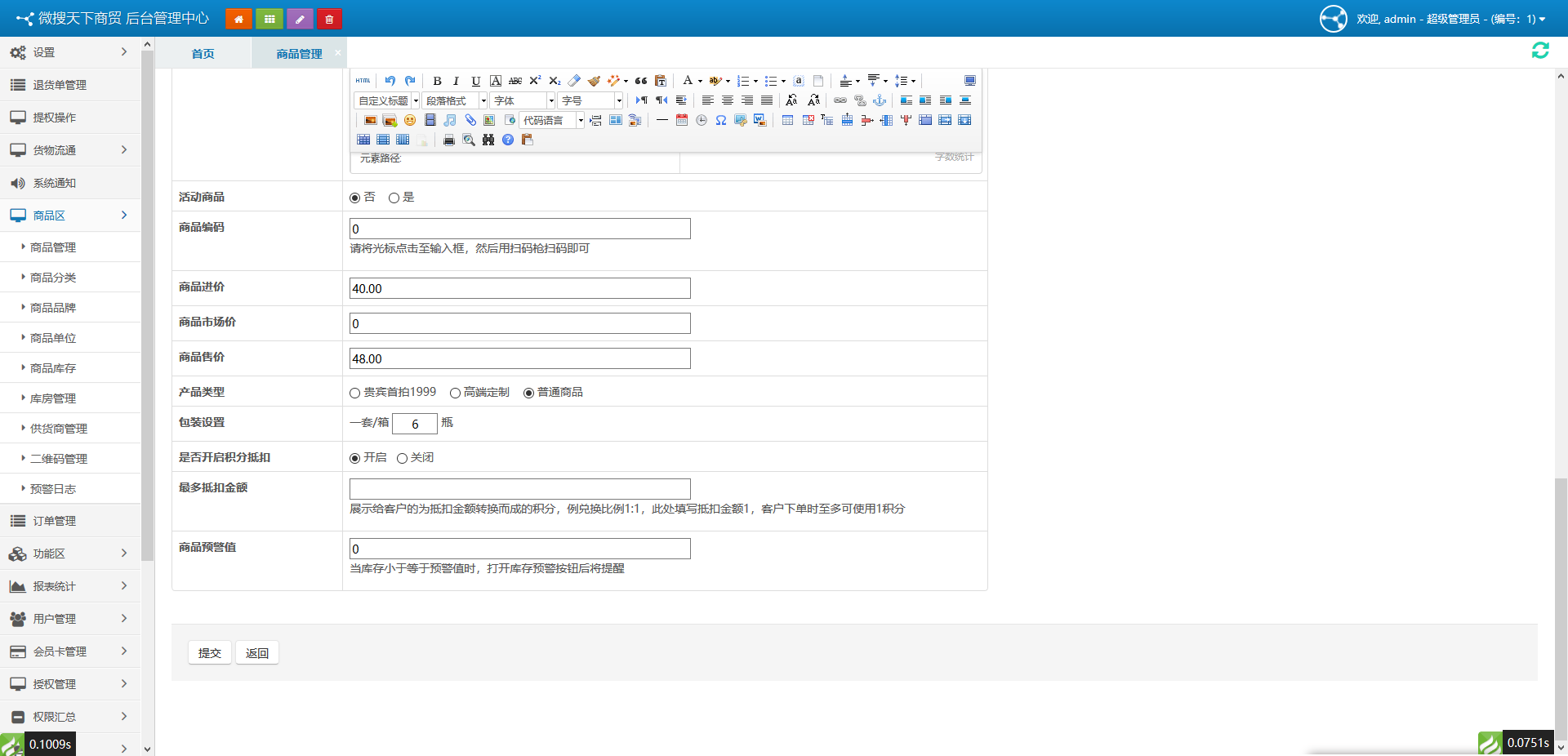Open 商品分类 in the sidebar menu
Viewport: 1568px width, 756px height.
pos(53,278)
